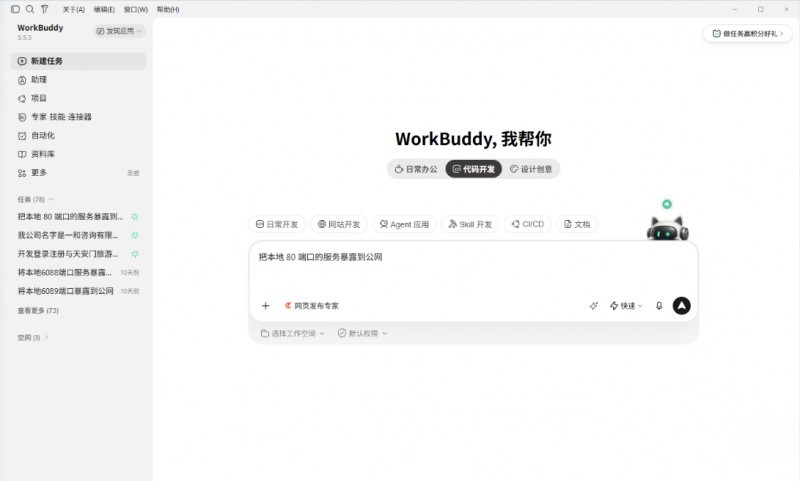Screen dimensions: 800x481
Task: Click 查看更多 (73) link
Action: pos(38,311)
